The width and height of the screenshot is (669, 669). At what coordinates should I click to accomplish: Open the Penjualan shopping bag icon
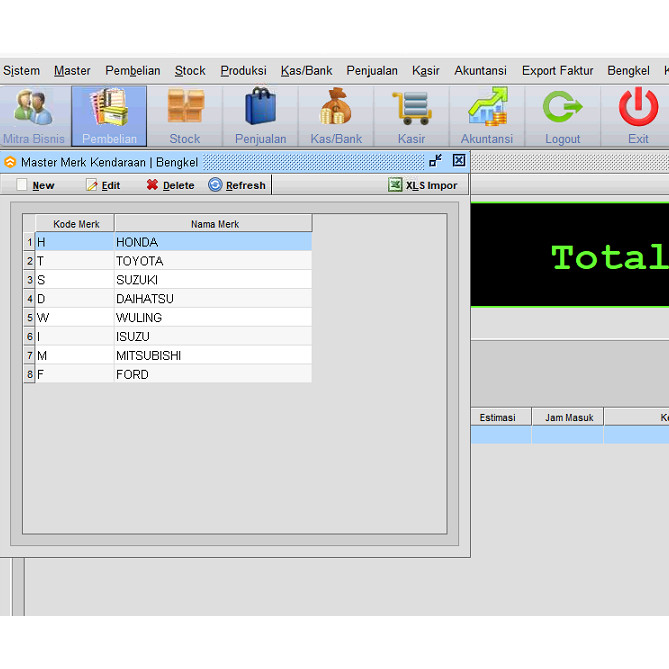[x=260, y=116]
